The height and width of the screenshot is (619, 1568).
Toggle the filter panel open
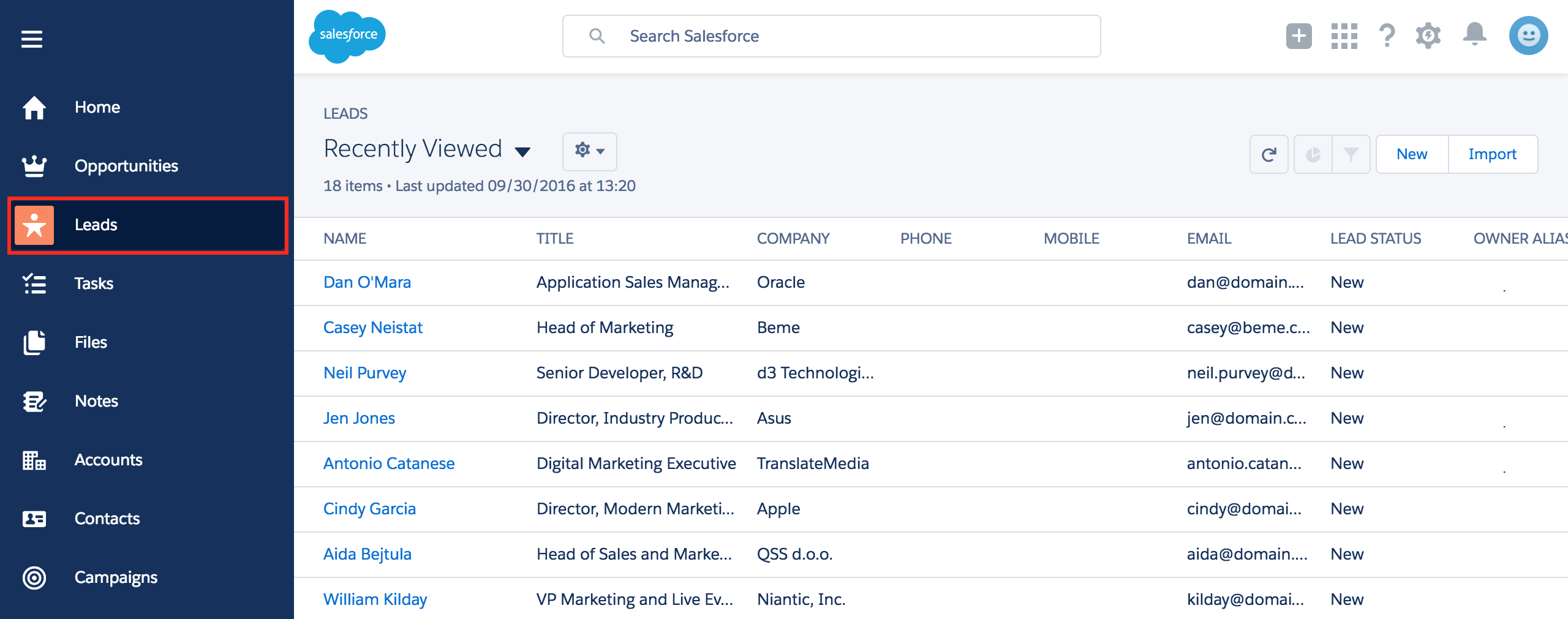tap(1352, 154)
